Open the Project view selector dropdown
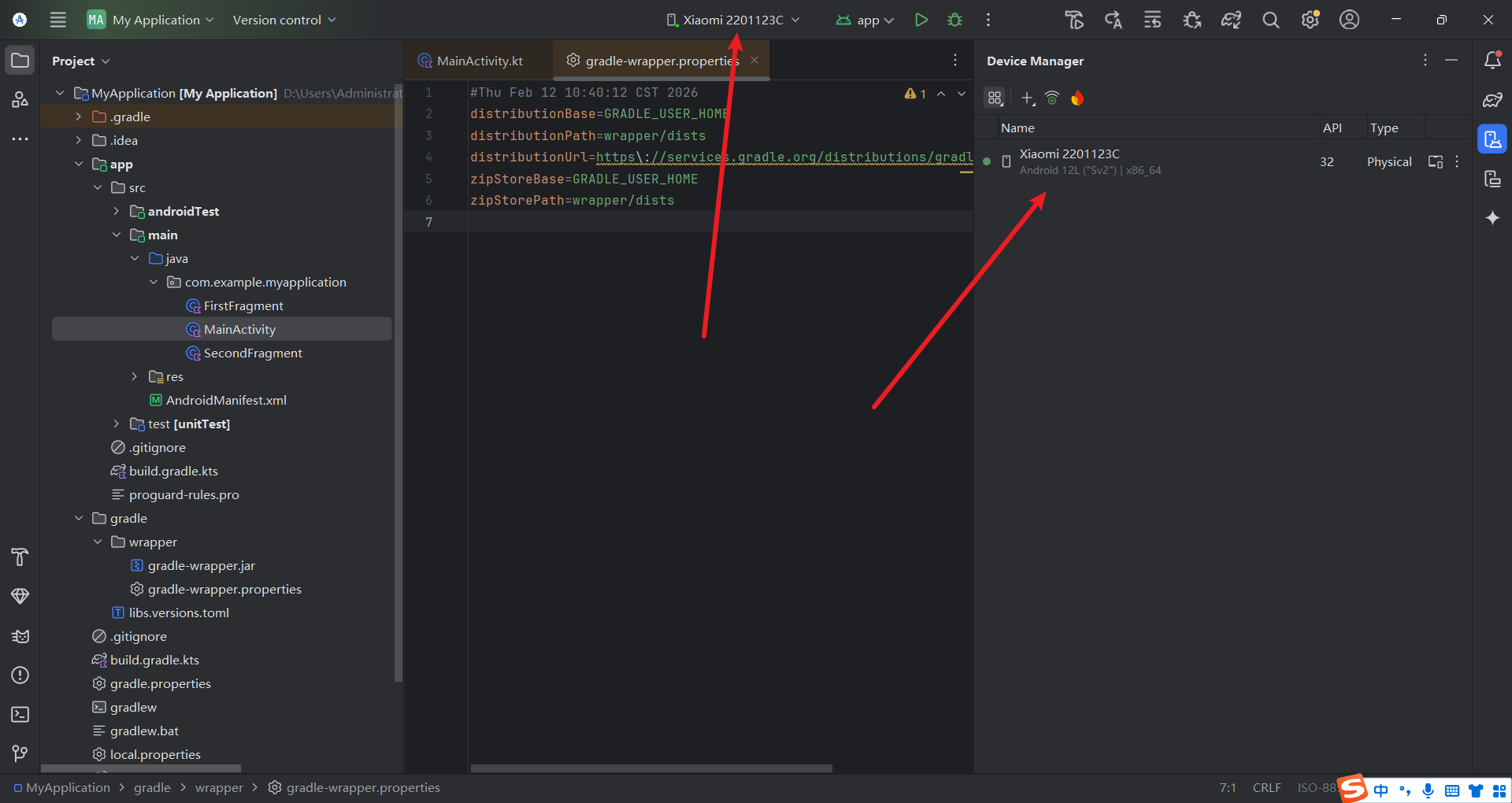 point(81,61)
